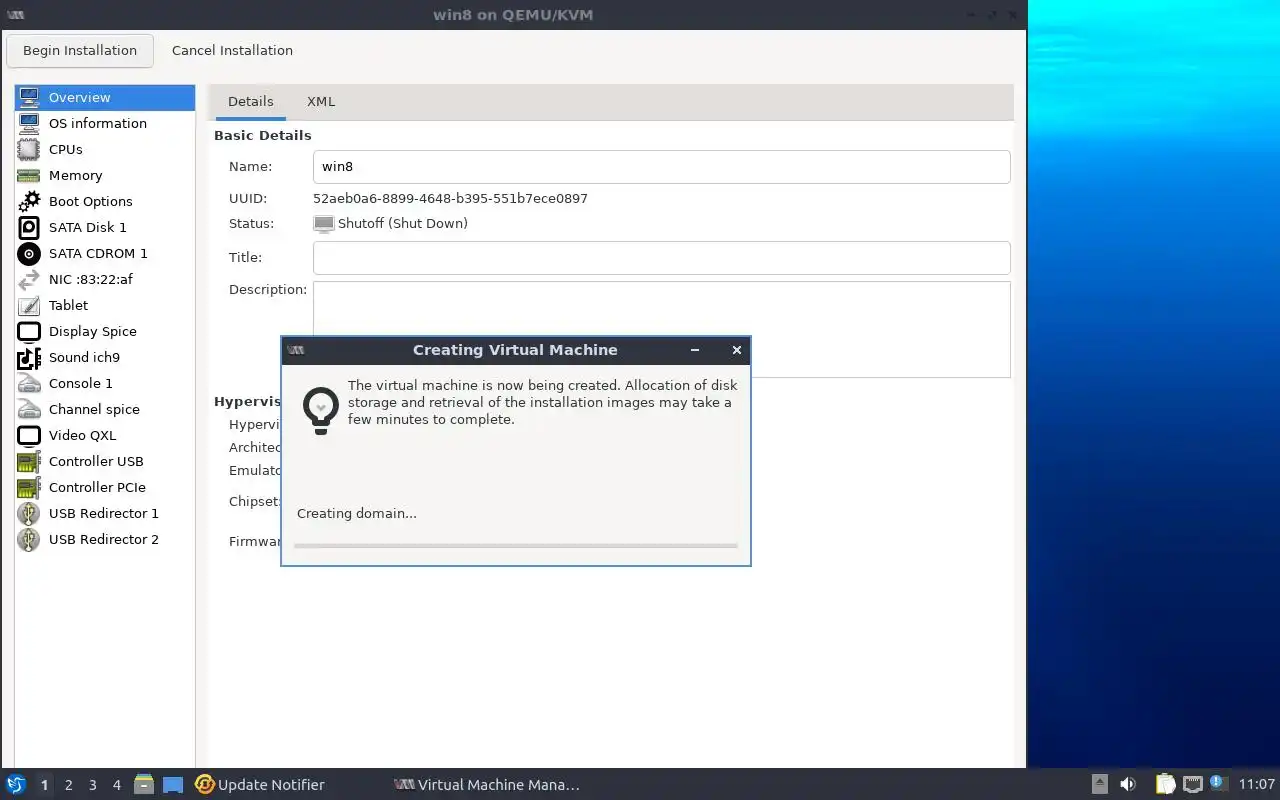Viewport: 1280px width, 800px height.
Task: Click the lightbulb icon in the dialog
Action: click(321, 410)
